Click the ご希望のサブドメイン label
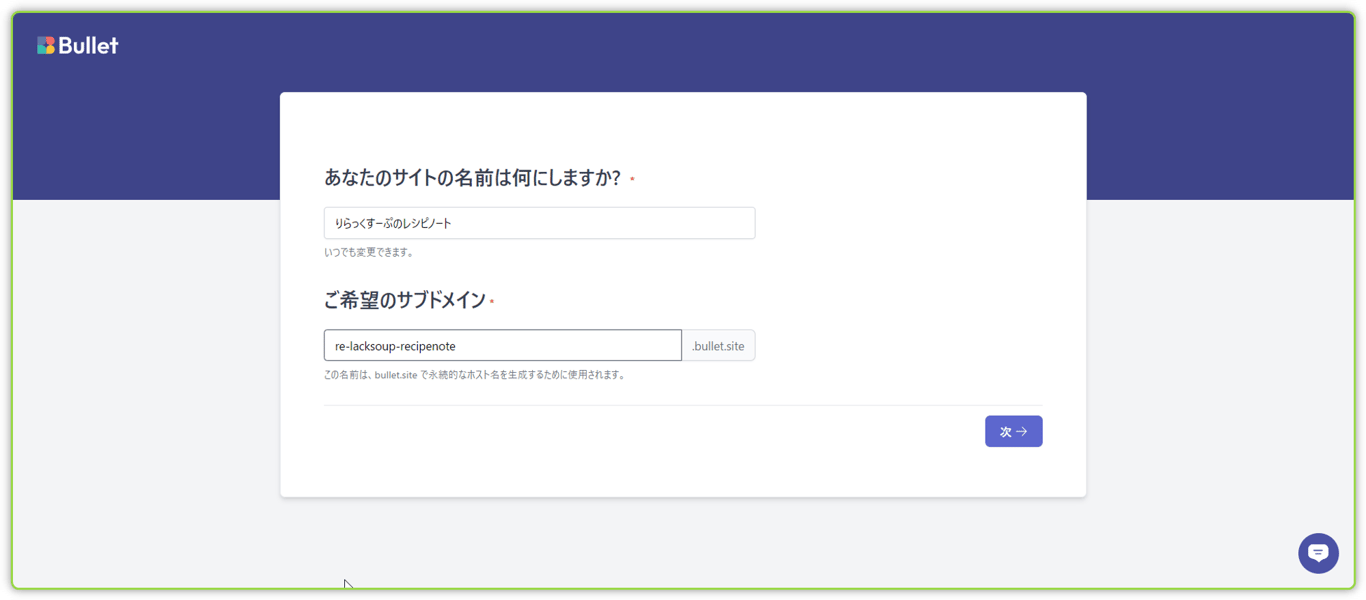The image size is (1366, 600). [x=404, y=300]
